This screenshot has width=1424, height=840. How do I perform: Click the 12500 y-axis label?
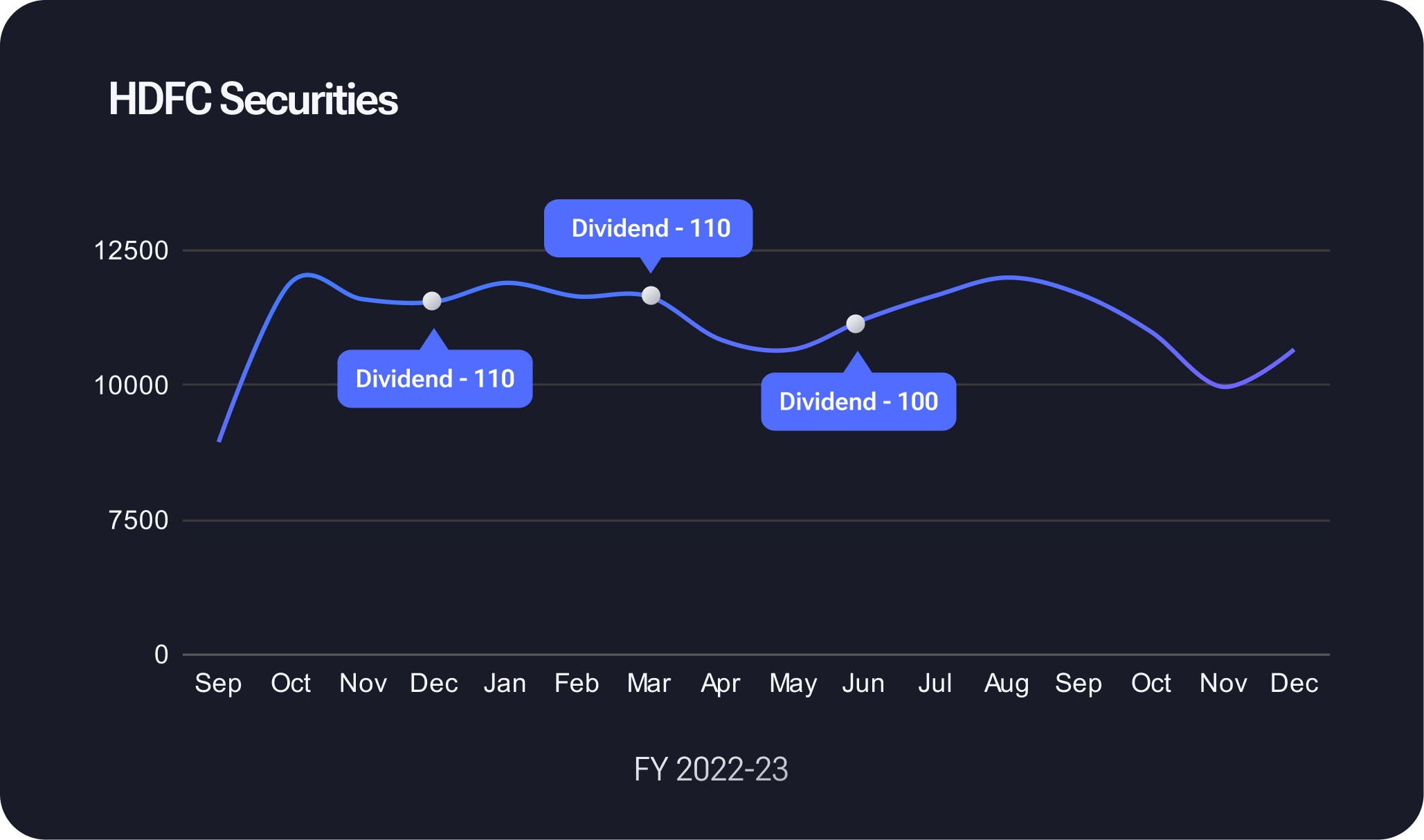132,250
